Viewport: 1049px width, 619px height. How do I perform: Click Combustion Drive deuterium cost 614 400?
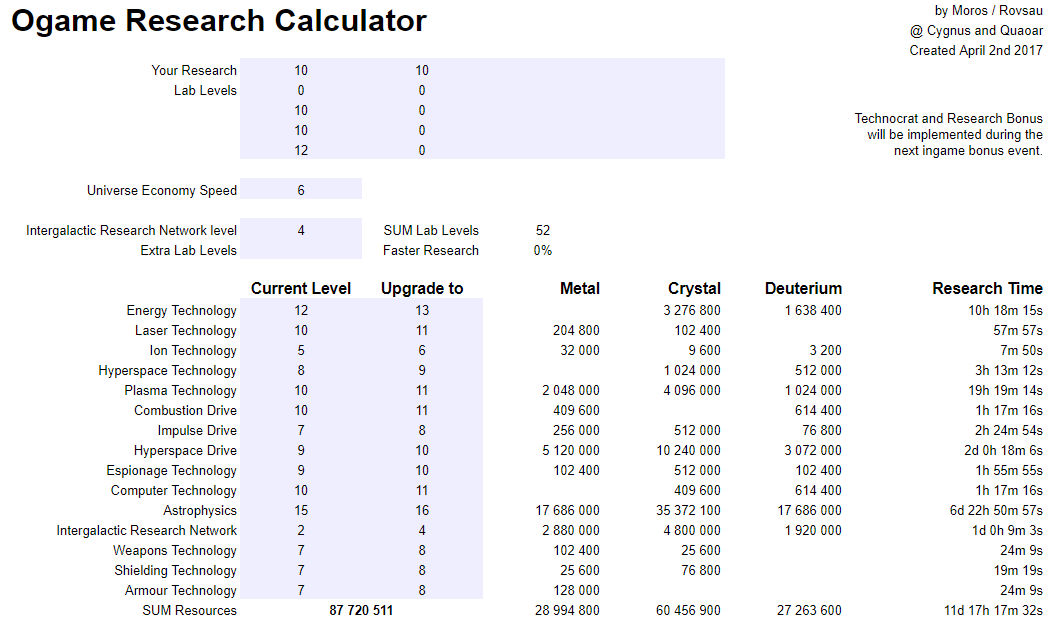[818, 410]
